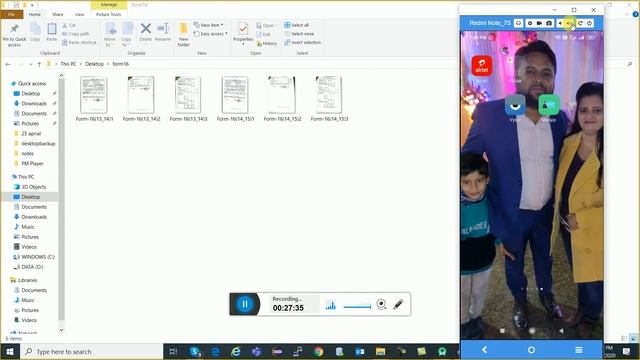
Task: Select the pencil annotation tool in recorder
Action: pyautogui.click(x=398, y=304)
